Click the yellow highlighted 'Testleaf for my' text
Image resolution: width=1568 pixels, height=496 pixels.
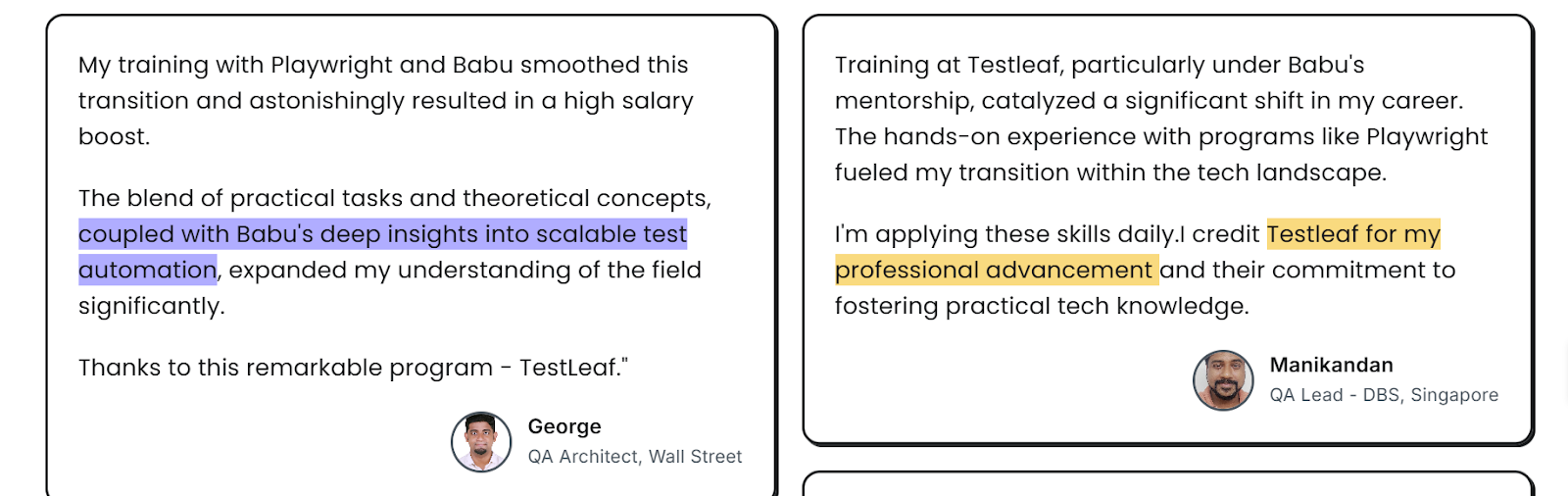click(1353, 234)
